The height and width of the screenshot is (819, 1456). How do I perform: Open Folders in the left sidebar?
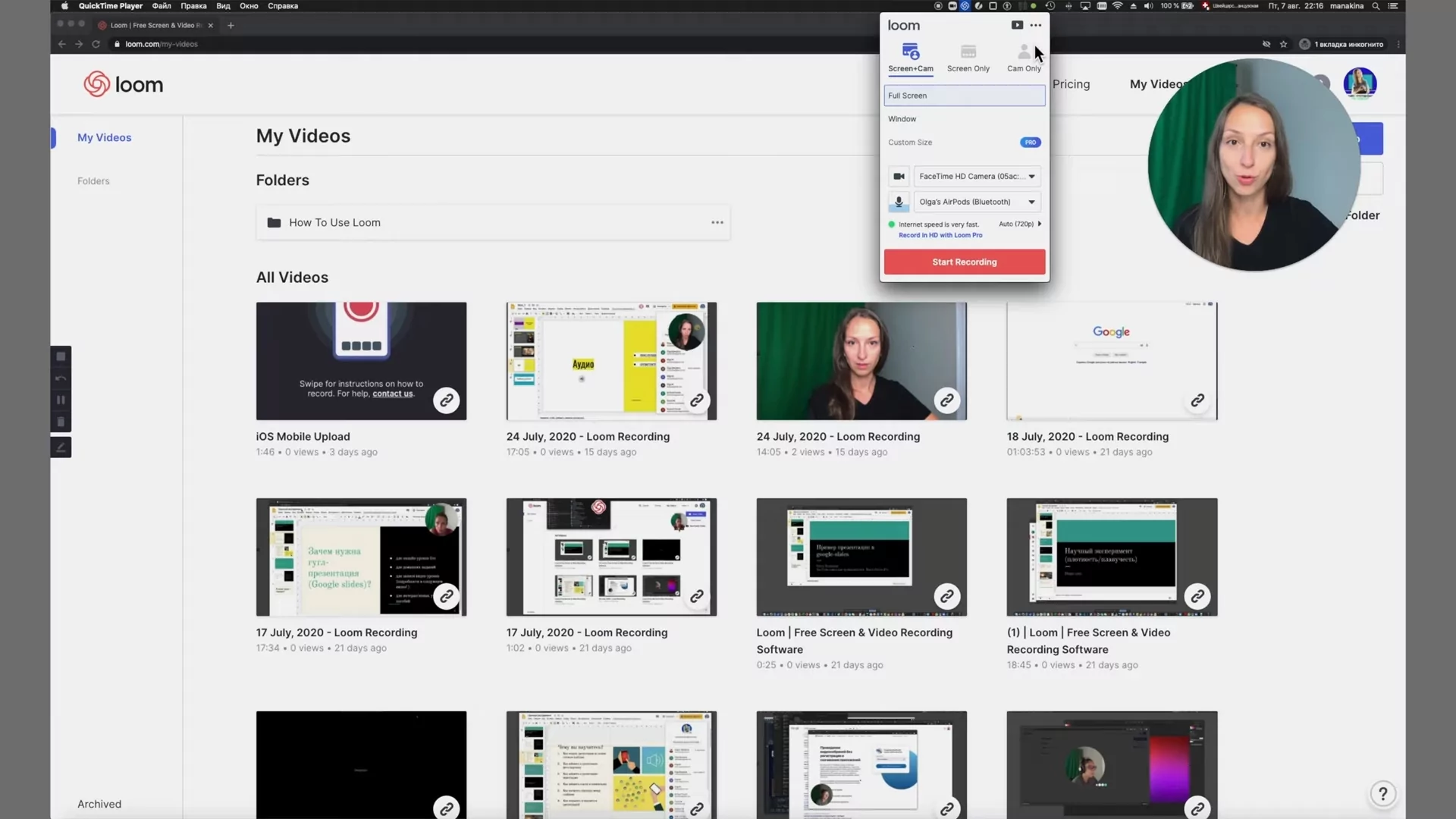(93, 181)
